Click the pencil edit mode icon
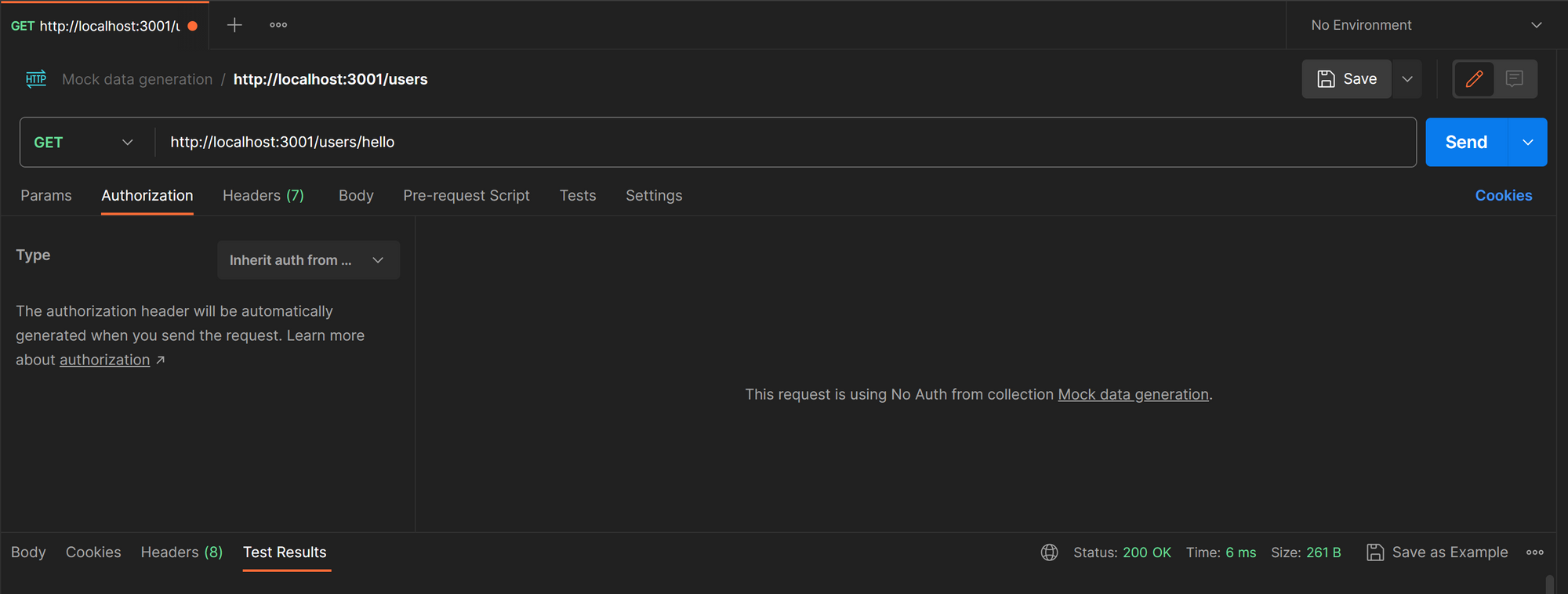 pos(1474,79)
